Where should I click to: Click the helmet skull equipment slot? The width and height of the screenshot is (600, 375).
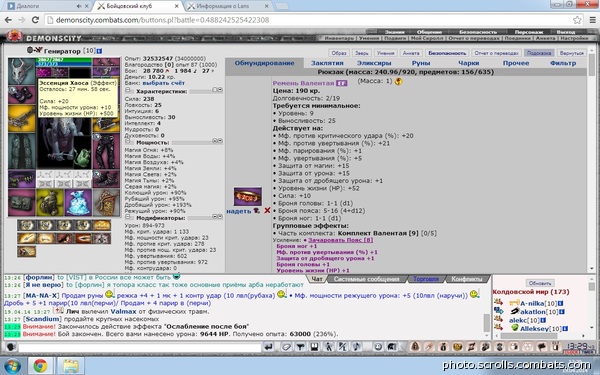point(22,71)
